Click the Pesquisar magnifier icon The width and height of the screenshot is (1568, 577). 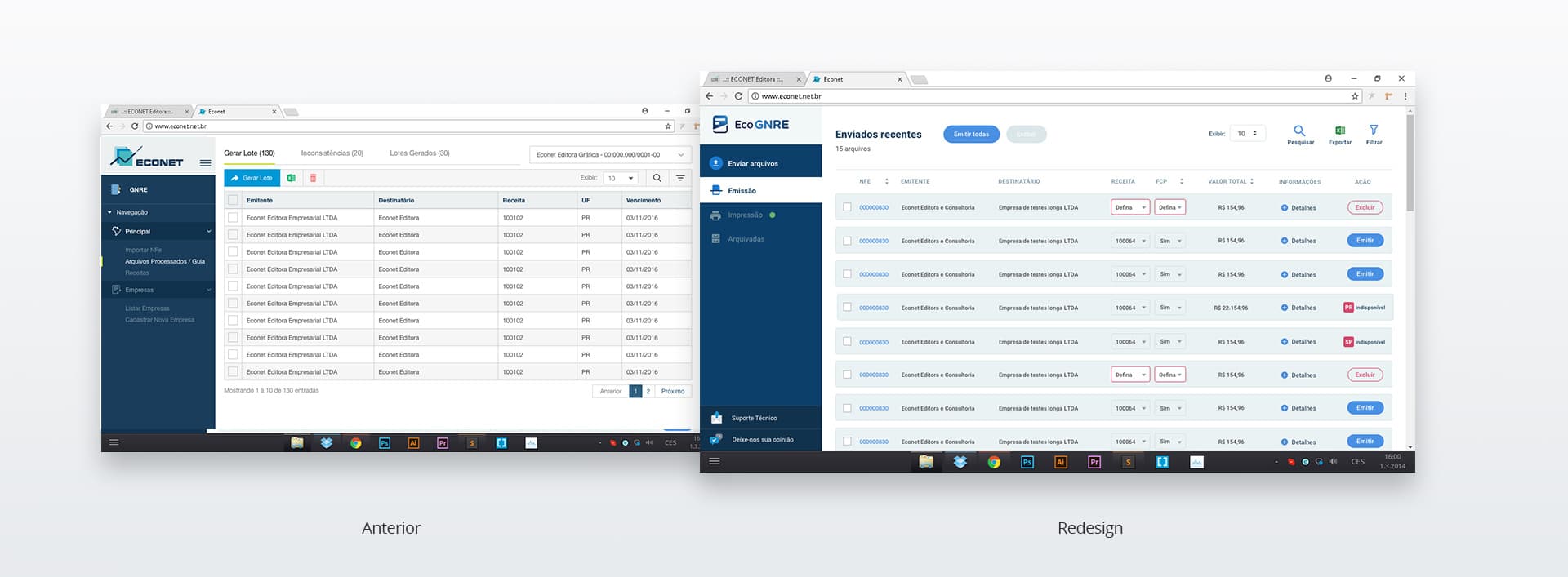point(1299,131)
